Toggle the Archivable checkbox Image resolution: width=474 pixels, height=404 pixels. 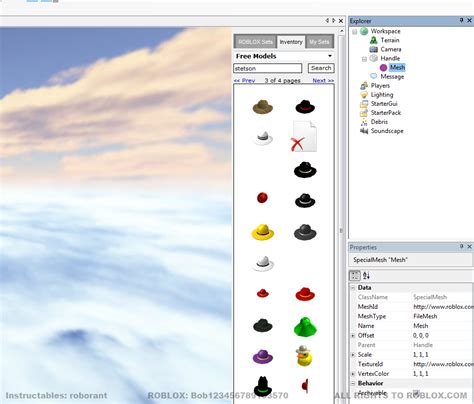click(416, 392)
